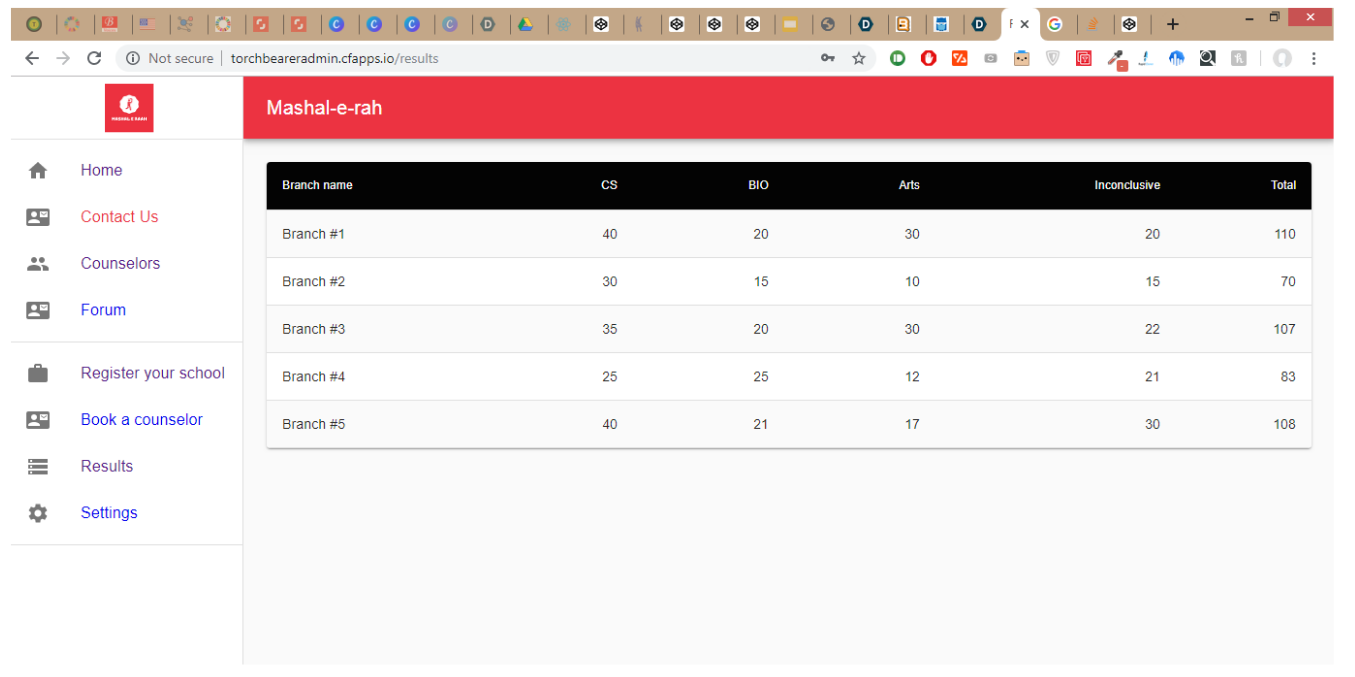Click Total value 83 for Branch #4

coord(1288,377)
